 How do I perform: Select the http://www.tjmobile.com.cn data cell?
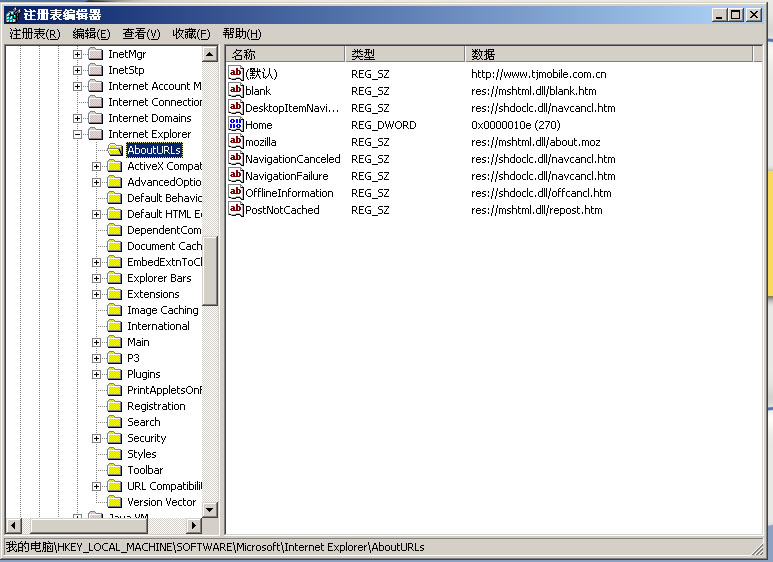538,74
